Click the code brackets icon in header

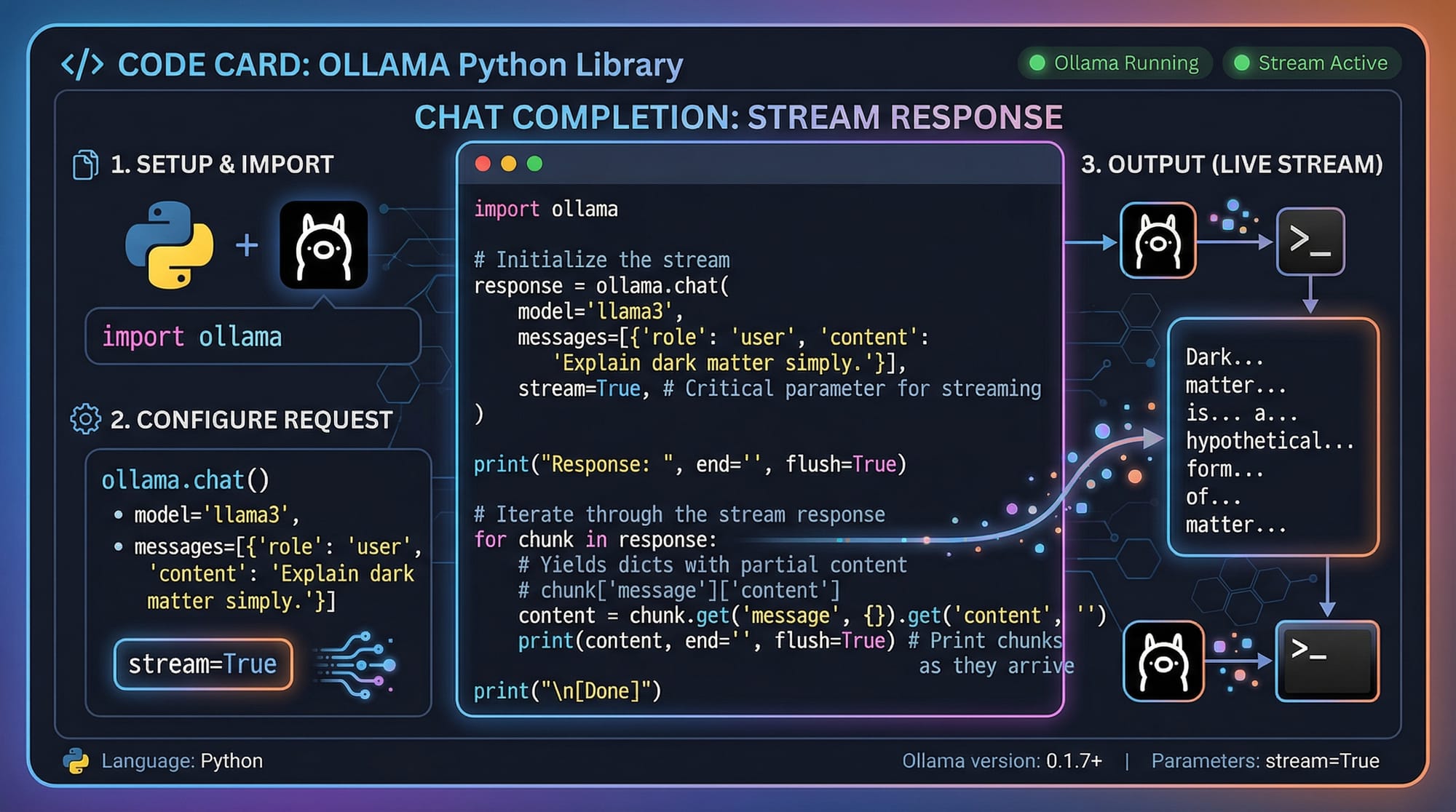pos(82,65)
